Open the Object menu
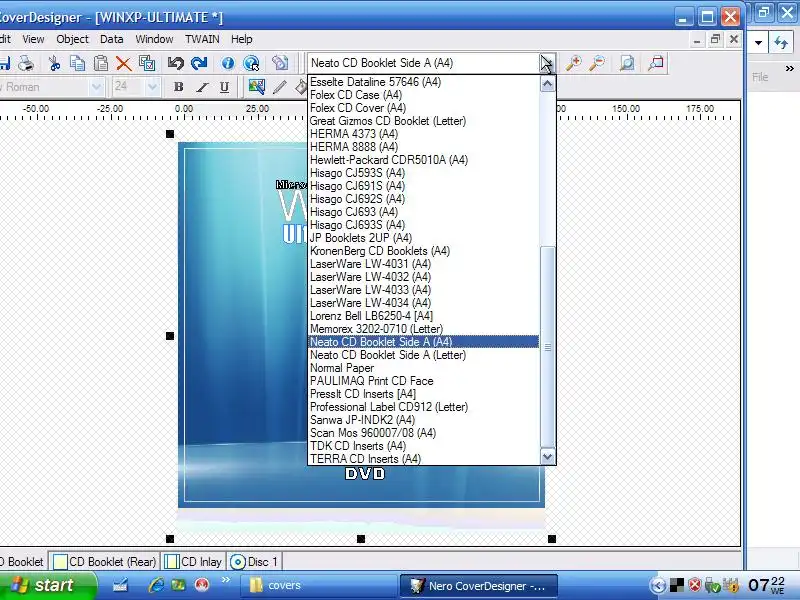 tap(72, 39)
